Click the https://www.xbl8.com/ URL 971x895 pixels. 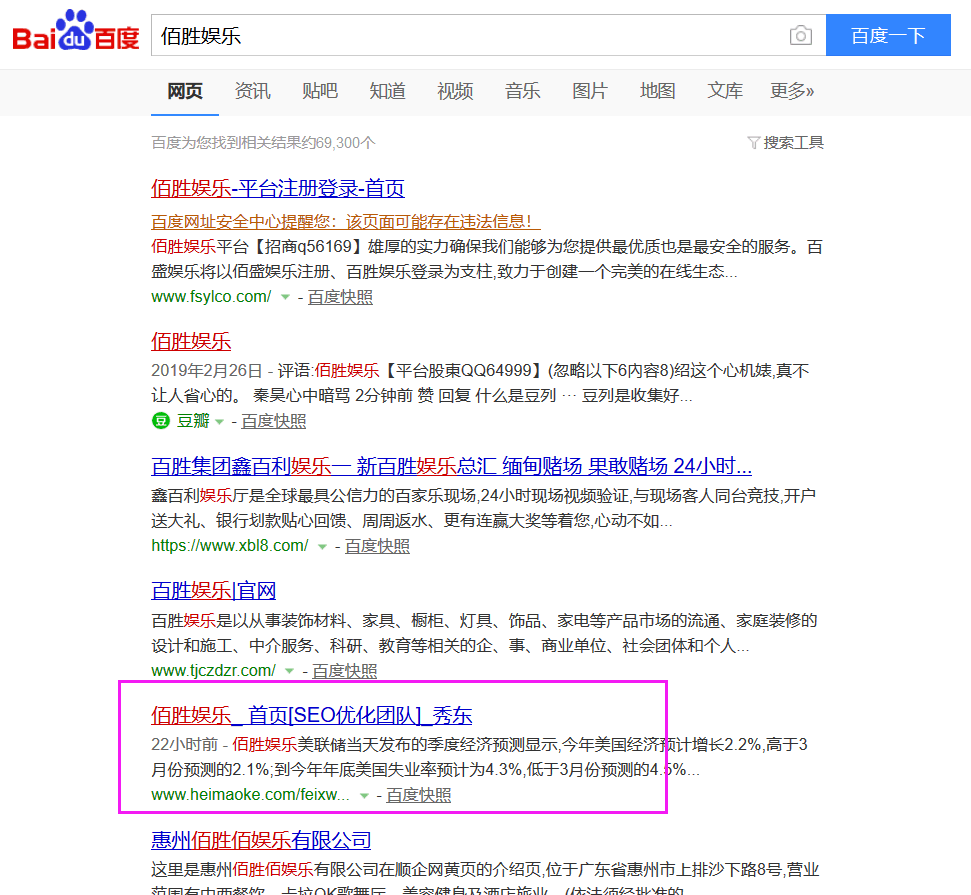point(230,546)
